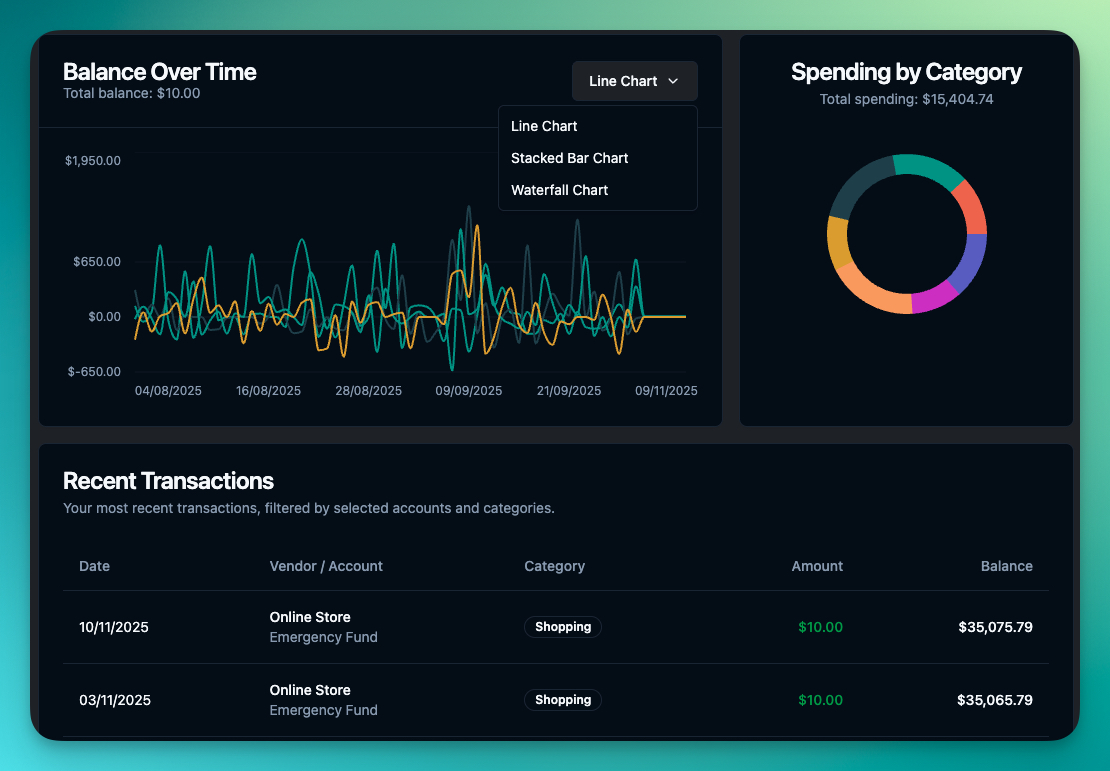Click the 09/09/2025 label on chart axis

pos(468,391)
